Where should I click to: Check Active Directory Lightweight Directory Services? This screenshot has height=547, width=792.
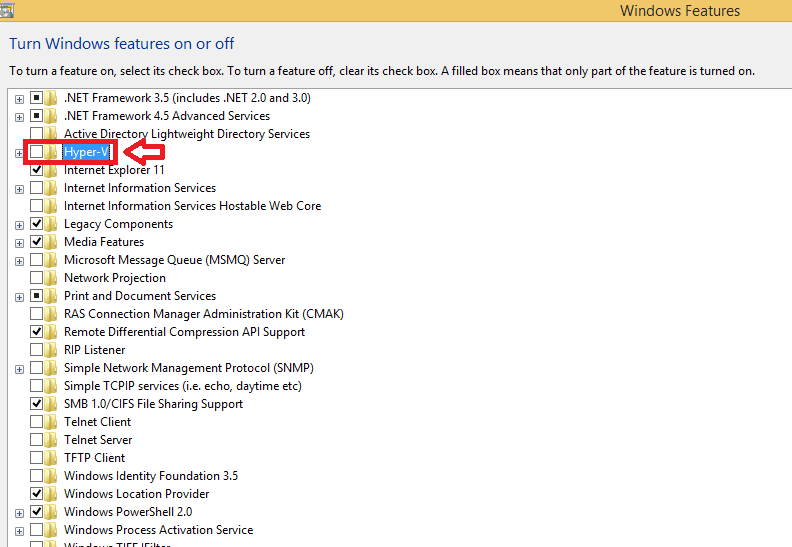(x=36, y=133)
